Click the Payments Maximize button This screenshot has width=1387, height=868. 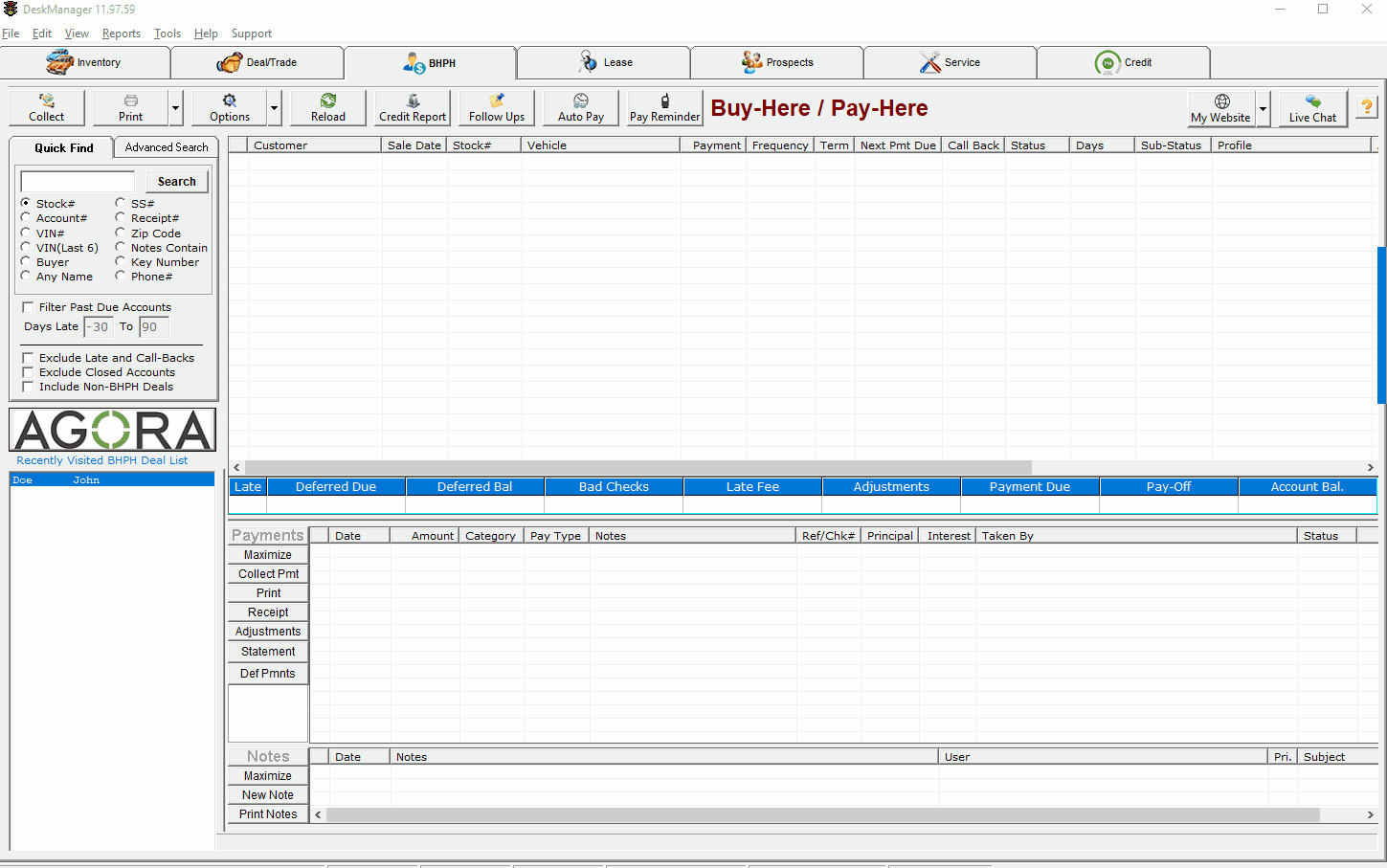268,555
